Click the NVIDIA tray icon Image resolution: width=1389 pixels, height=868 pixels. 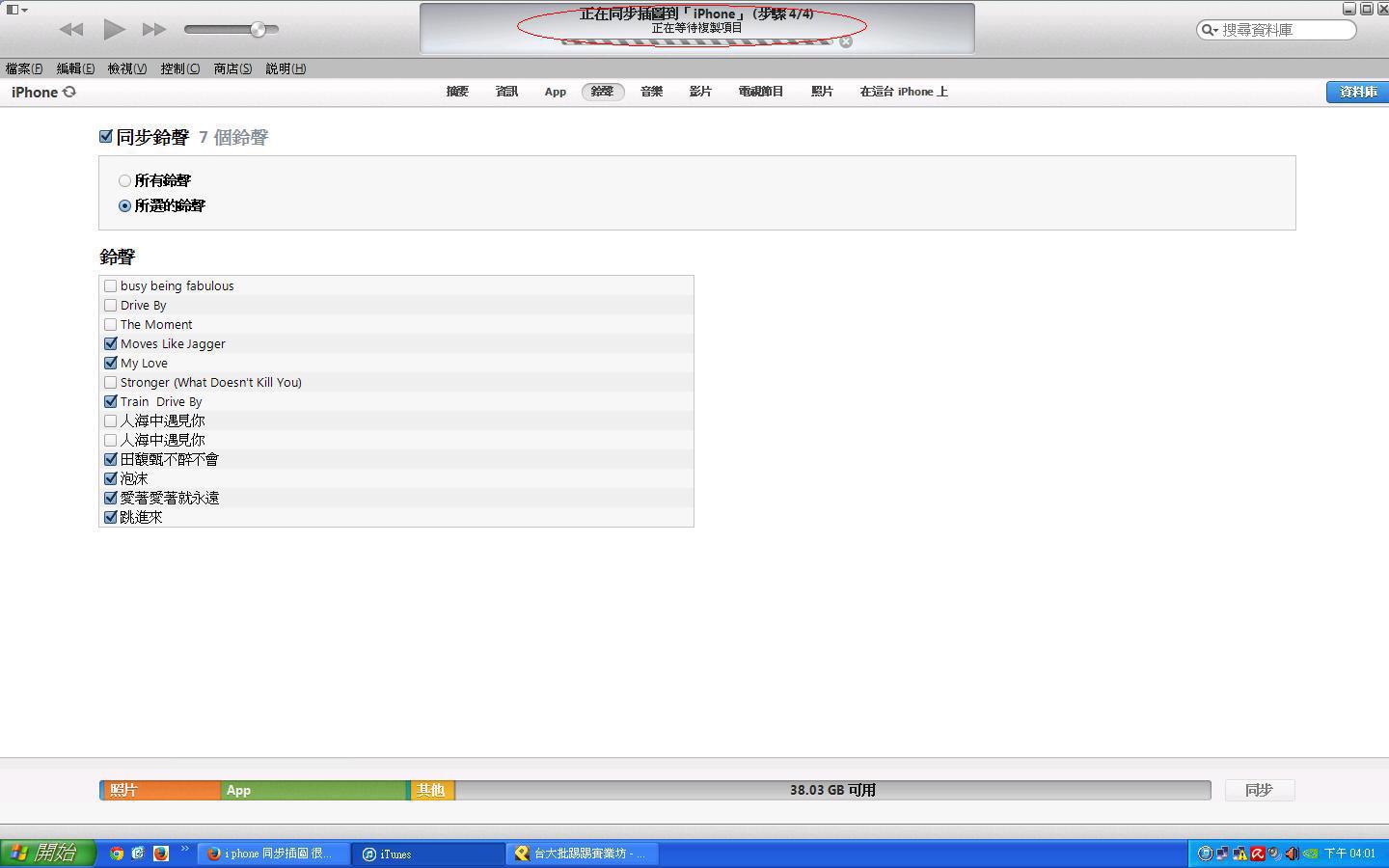(x=1310, y=854)
